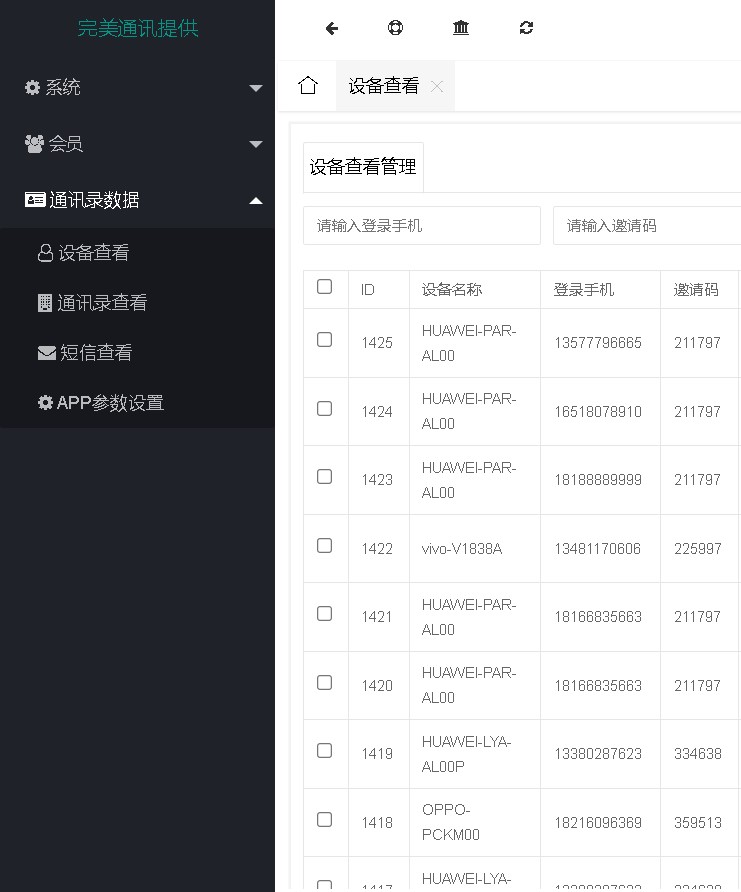
Task: Click invite code 334638
Action: pos(698,754)
